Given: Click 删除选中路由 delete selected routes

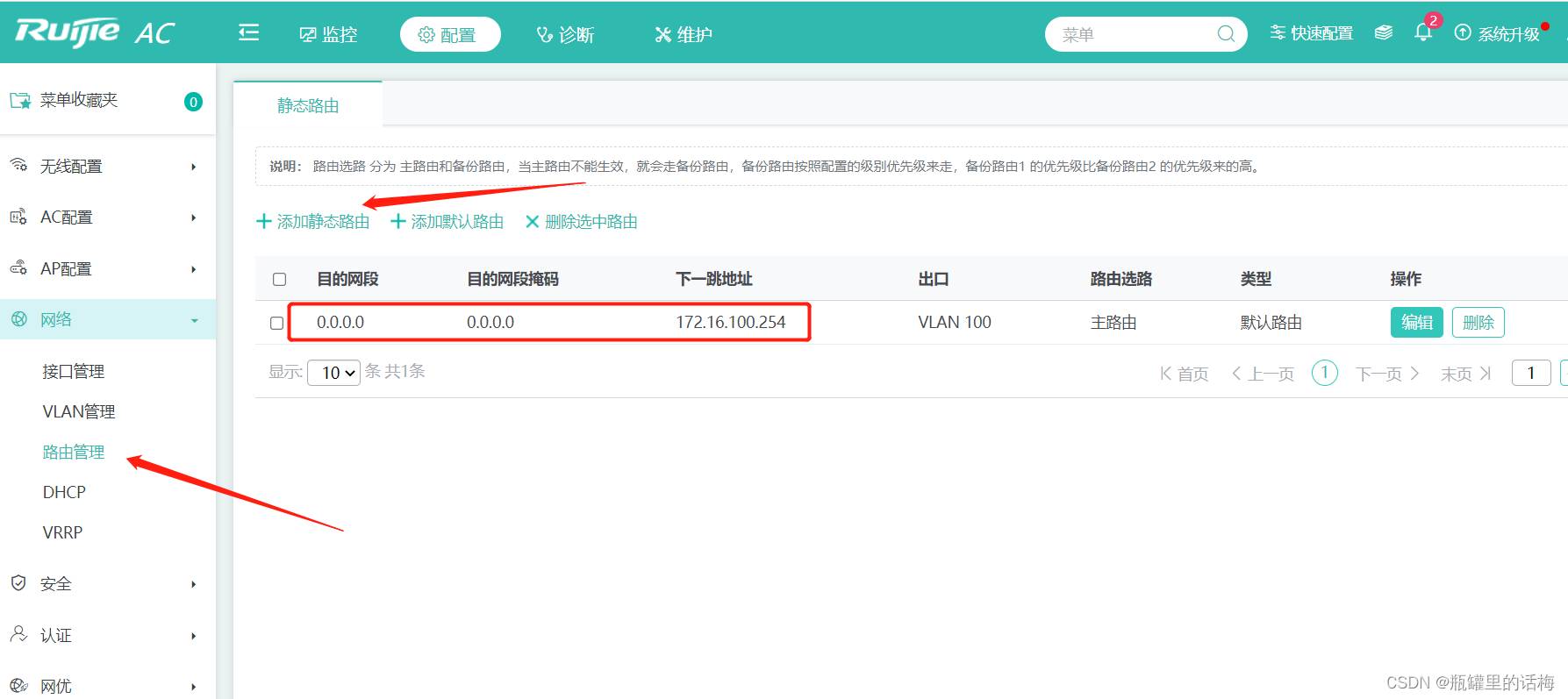Looking at the screenshot, I should click(581, 221).
